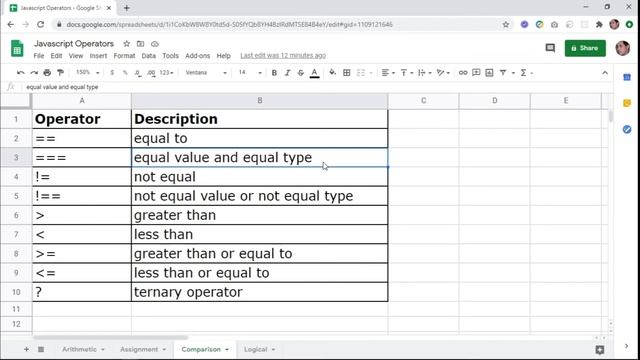Click the insert comment icon
Screen dimensions: 640x360
coord(476,73)
